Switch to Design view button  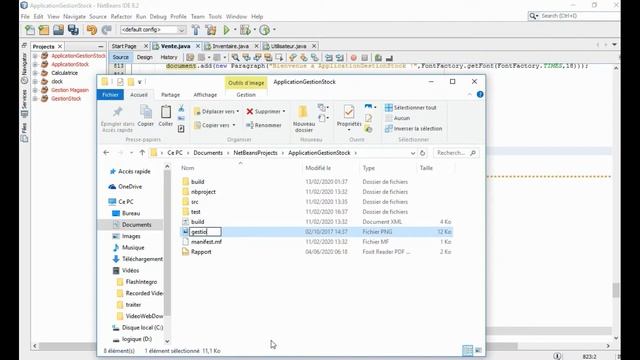(144, 58)
